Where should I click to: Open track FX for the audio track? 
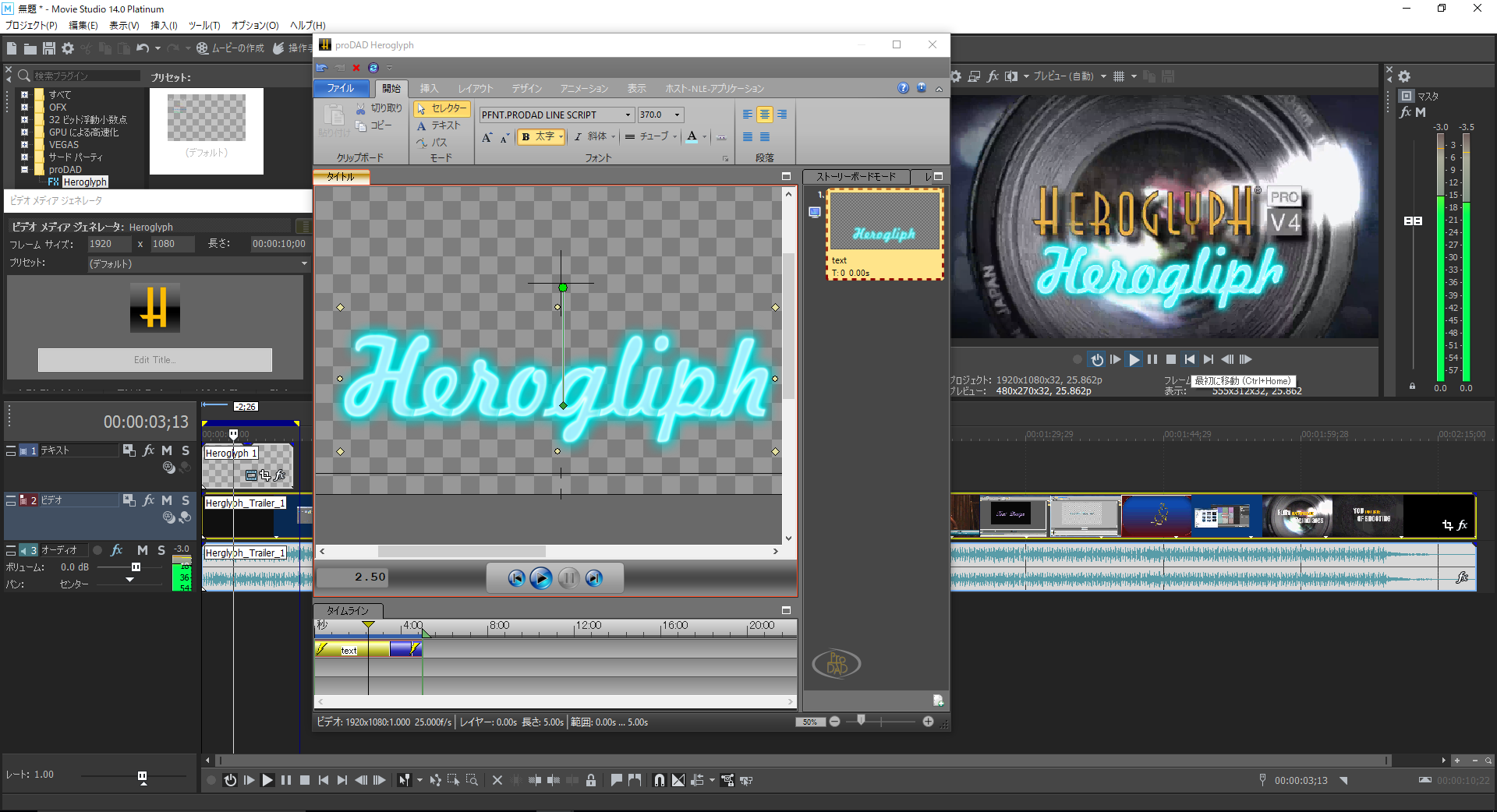tap(117, 550)
